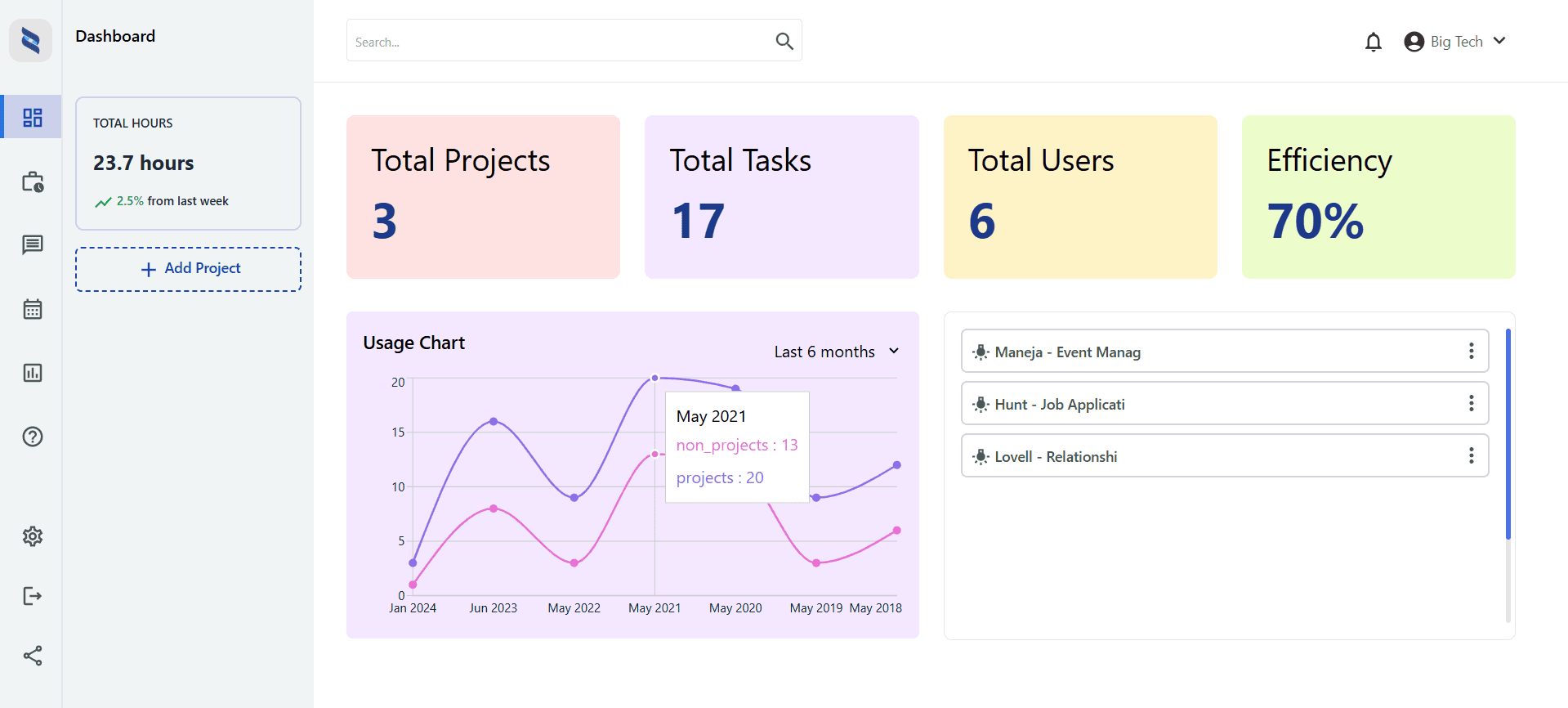Click the help question mark icon
The width and height of the screenshot is (1568, 708).
point(33,437)
